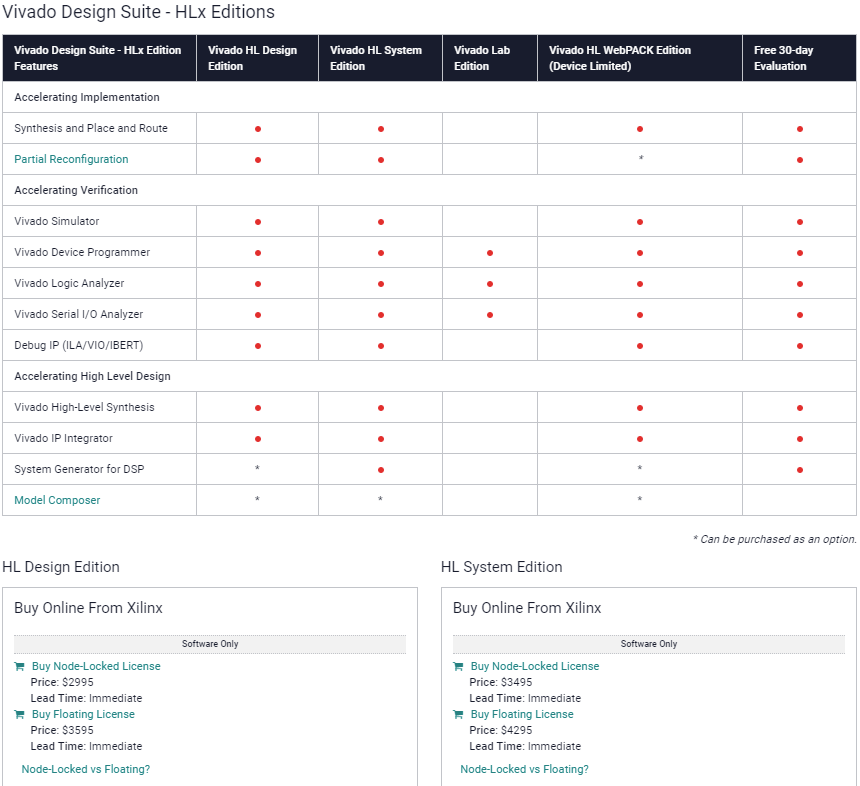860x786 pixels.
Task: Click the Accelerating Implementation section row
Action: click(x=429, y=97)
